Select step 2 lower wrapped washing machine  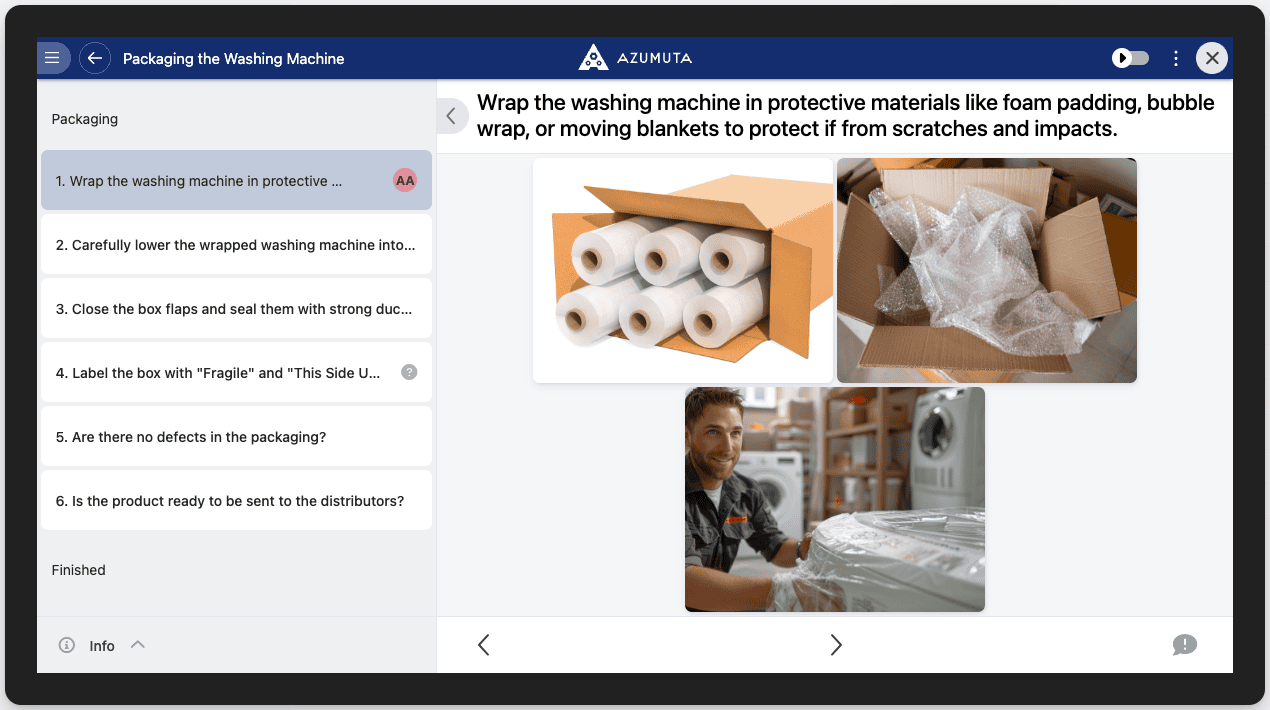pos(236,245)
